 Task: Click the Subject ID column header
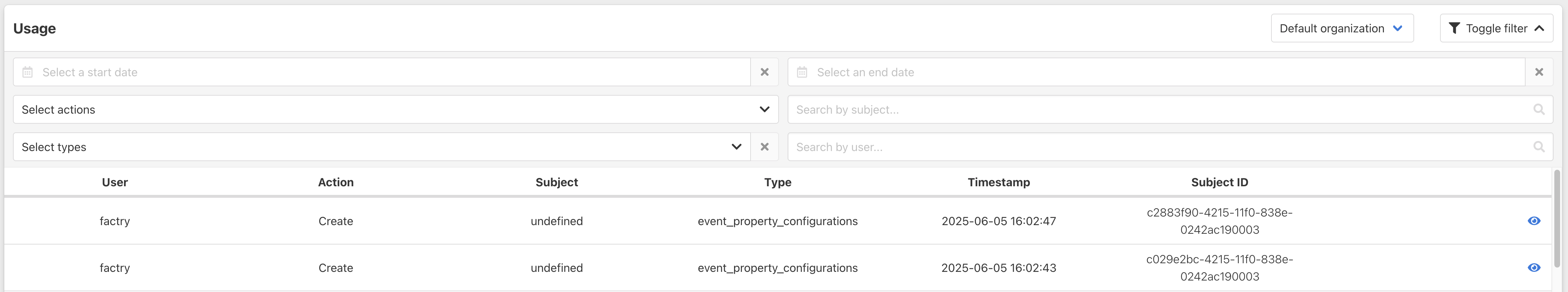click(x=1219, y=183)
